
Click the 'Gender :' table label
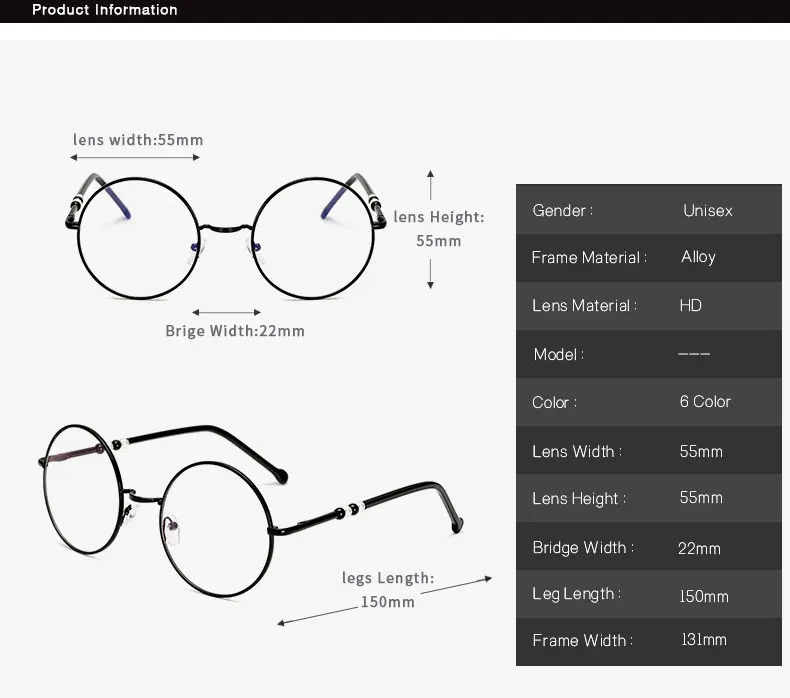click(x=563, y=210)
